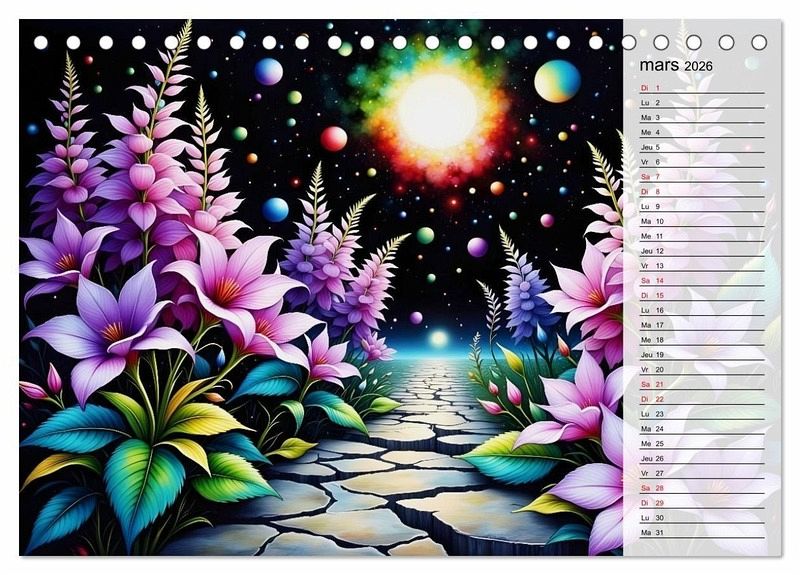Select the 'Lu 23' date row
Screen dimensions: 800x575
703,414
